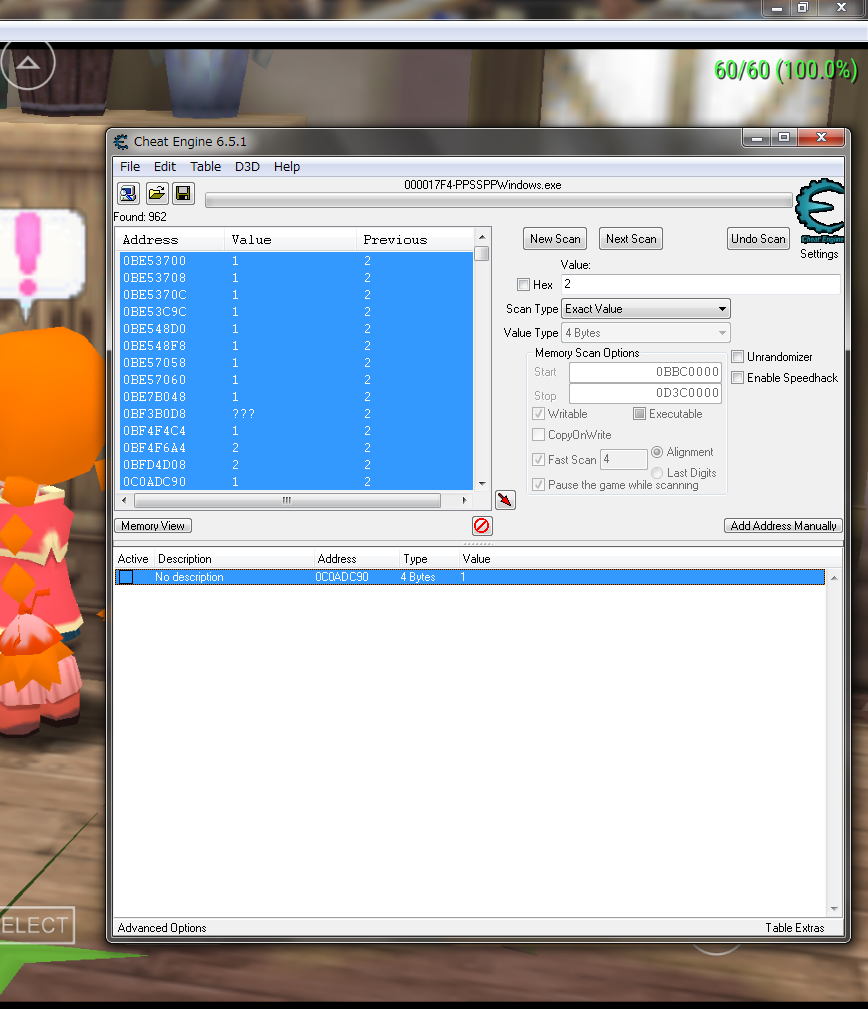Image resolution: width=868 pixels, height=1009 pixels.
Task: Open the Scan Type dropdown
Action: tap(645, 309)
